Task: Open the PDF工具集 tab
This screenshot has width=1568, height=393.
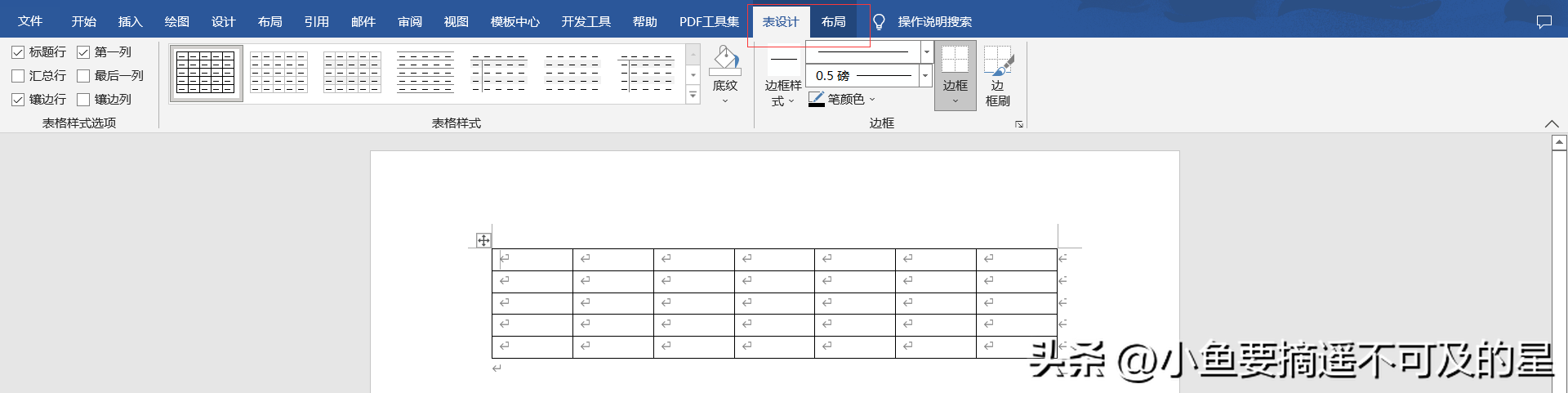Action: [x=710, y=22]
